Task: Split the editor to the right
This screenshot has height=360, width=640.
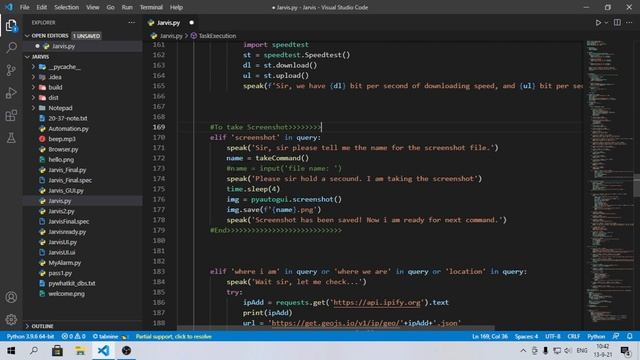Action: pos(617,23)
